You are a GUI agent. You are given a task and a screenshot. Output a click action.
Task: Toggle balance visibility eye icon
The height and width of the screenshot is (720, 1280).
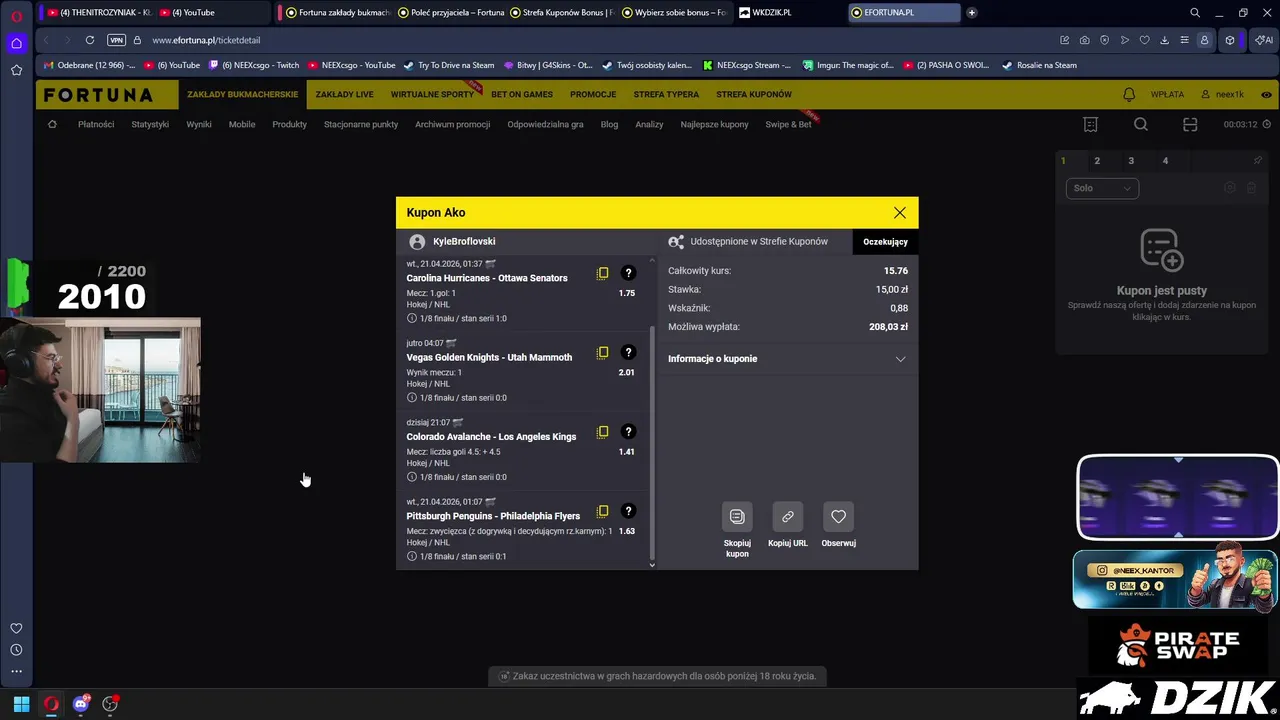pyautogui.click(x=1266, y=94)
